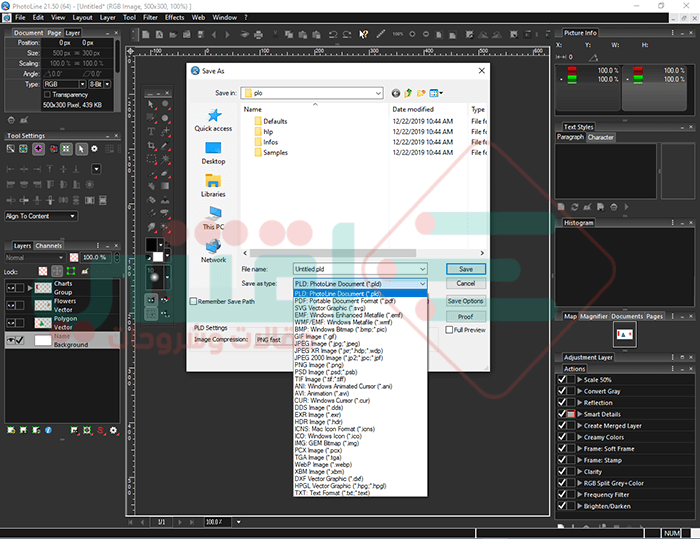Enable the Full Preview checkbox
Screen dimensions: 700x539
449,330
